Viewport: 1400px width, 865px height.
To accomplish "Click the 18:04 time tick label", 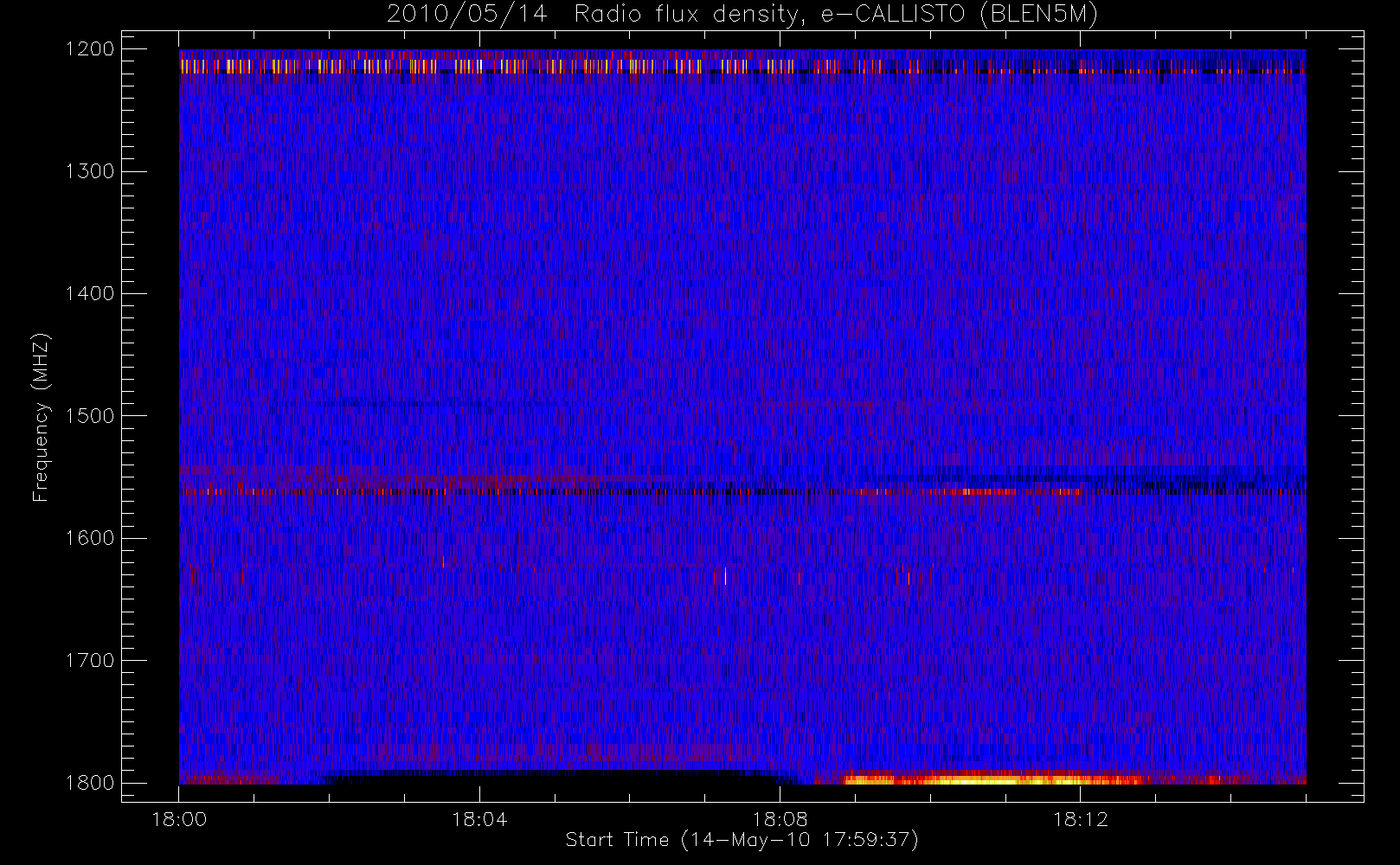I will 479,819.
